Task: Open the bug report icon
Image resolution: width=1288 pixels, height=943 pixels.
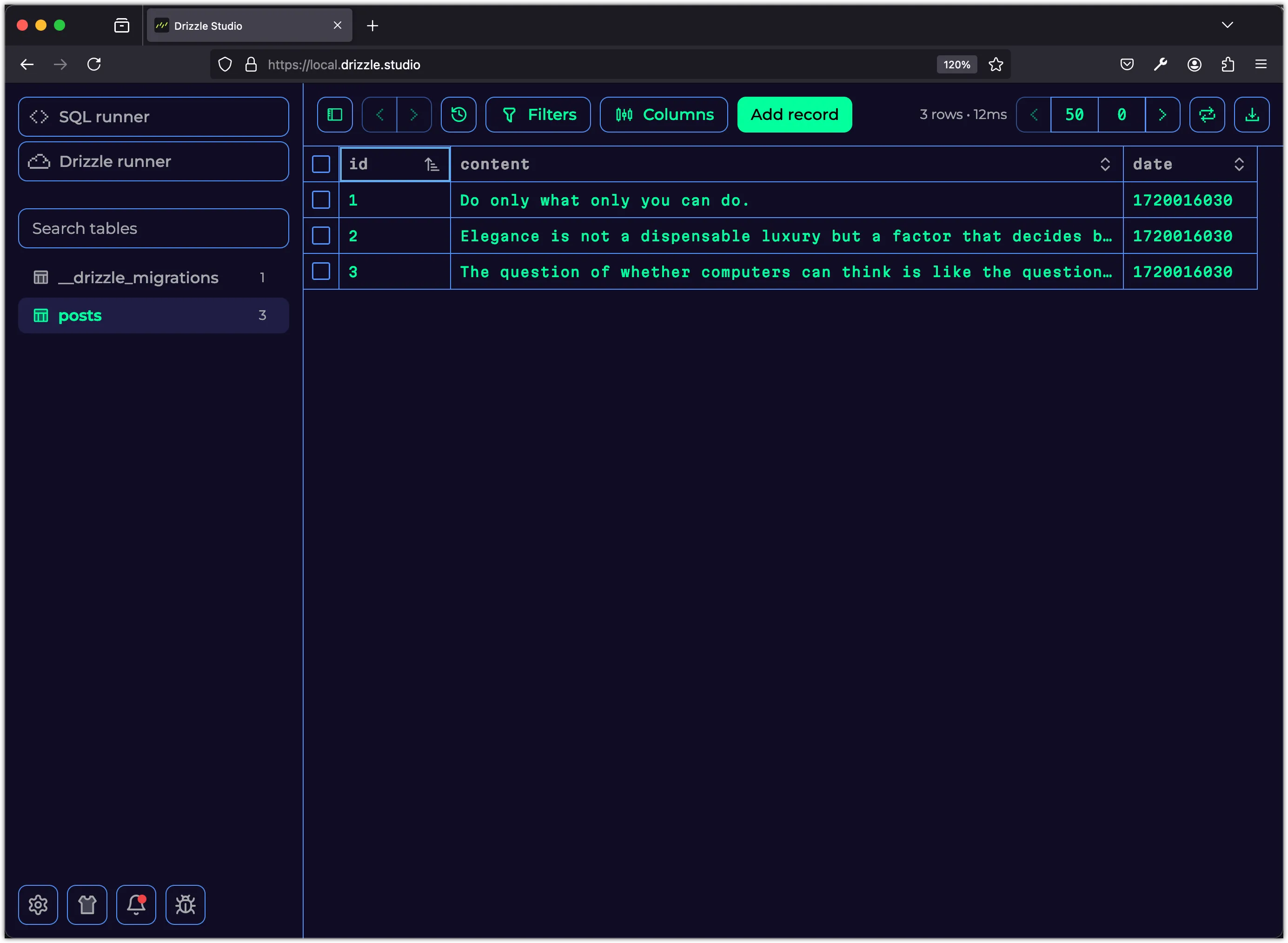Action: click(x=186, y=905)
